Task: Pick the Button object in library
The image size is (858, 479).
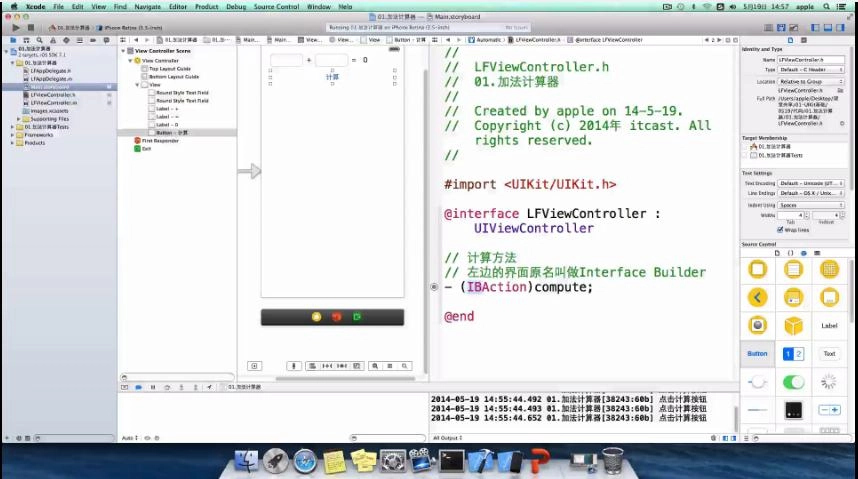Action: coord(757,354)
